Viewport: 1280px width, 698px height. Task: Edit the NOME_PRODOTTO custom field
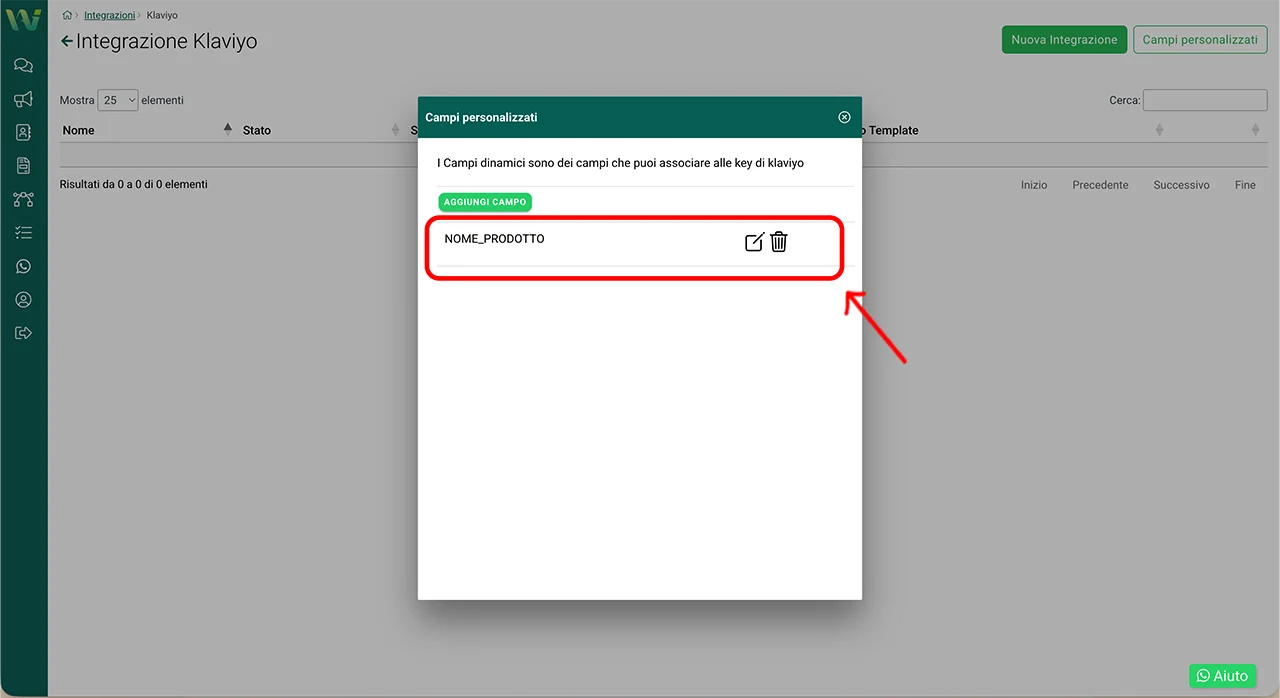point(754,242)
